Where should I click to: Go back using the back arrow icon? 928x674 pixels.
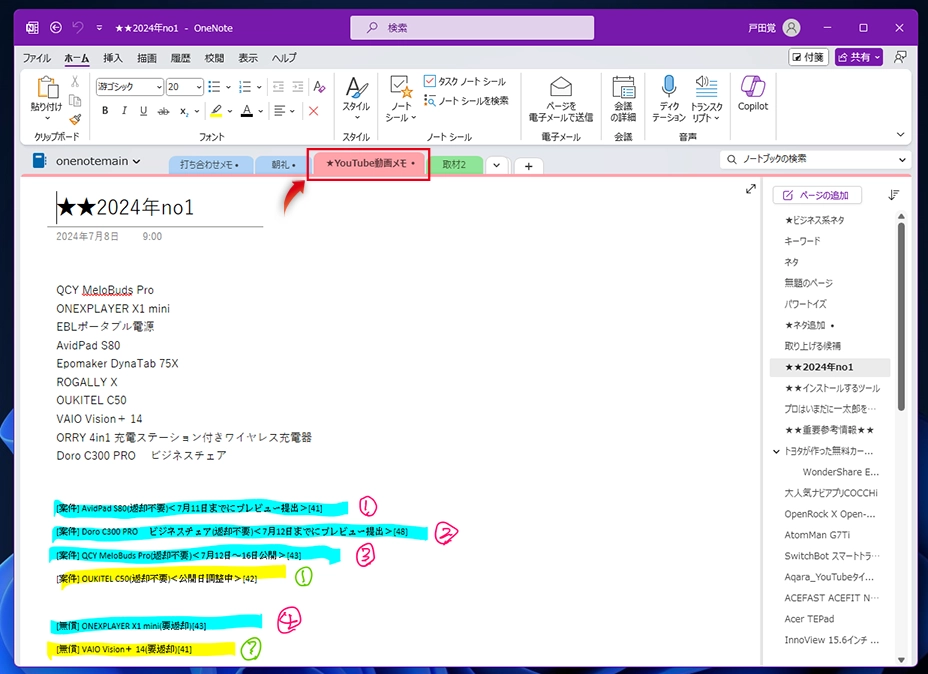[56, 27]
